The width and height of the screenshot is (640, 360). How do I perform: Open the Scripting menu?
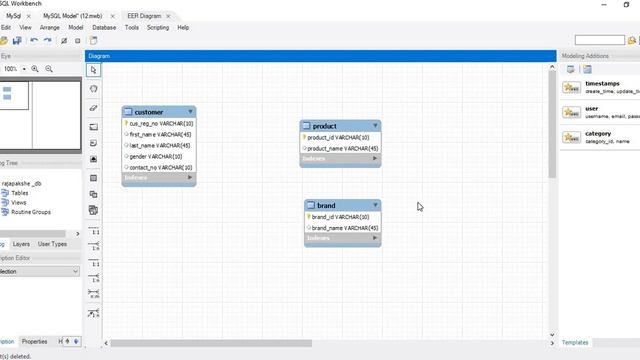point(158,27)
